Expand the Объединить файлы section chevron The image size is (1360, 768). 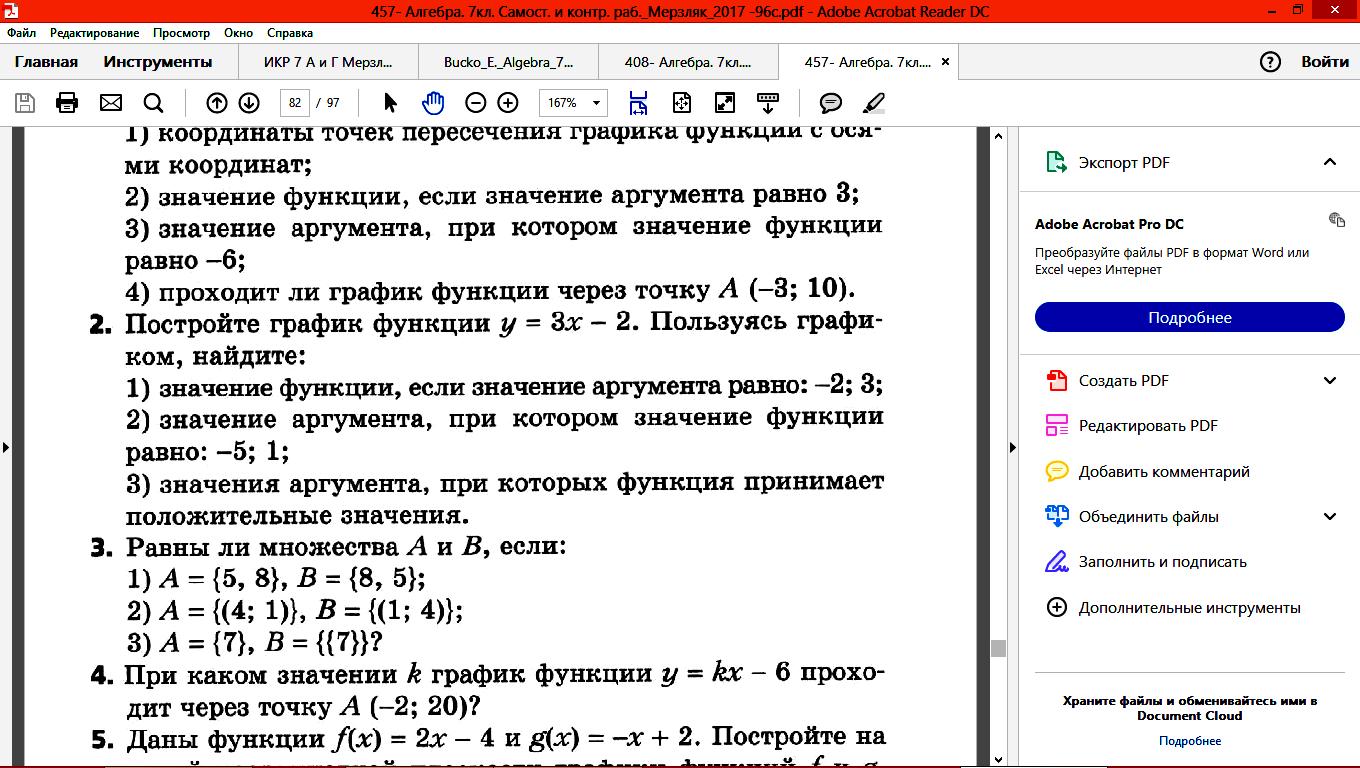(x=1330, y=516)
